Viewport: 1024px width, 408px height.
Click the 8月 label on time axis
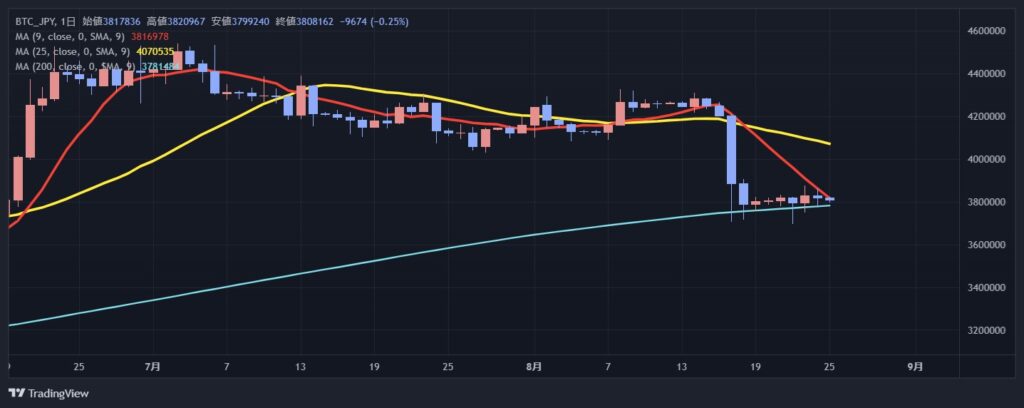[x=534, y=366]
